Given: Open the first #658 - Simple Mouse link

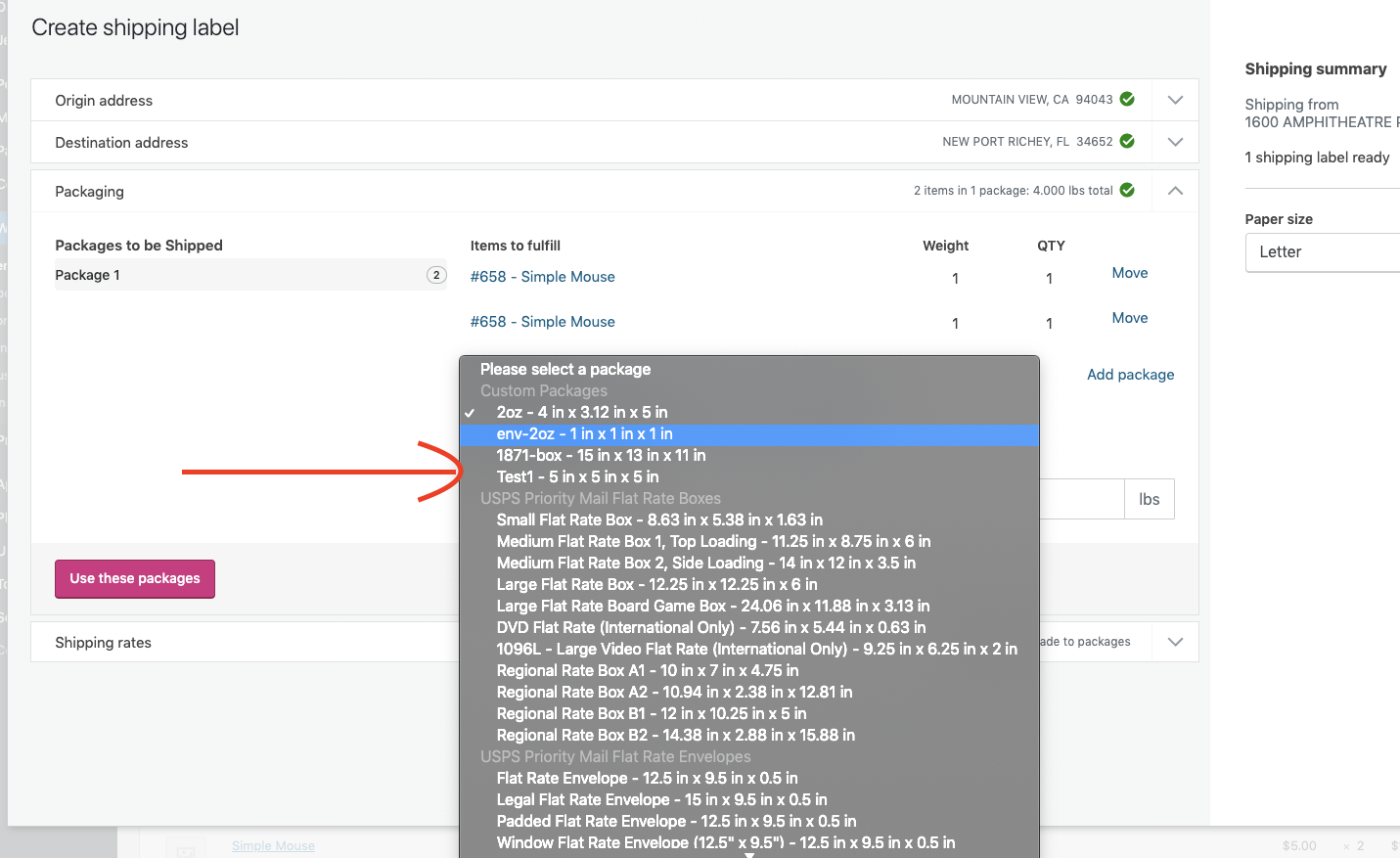Looking at the screenshot, I should [x=542, y=277].
